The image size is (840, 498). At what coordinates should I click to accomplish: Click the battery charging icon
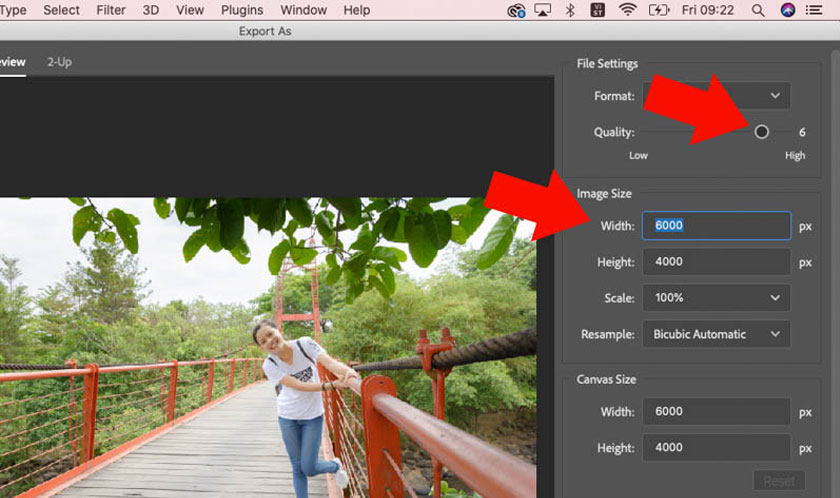tap(659, 10)
